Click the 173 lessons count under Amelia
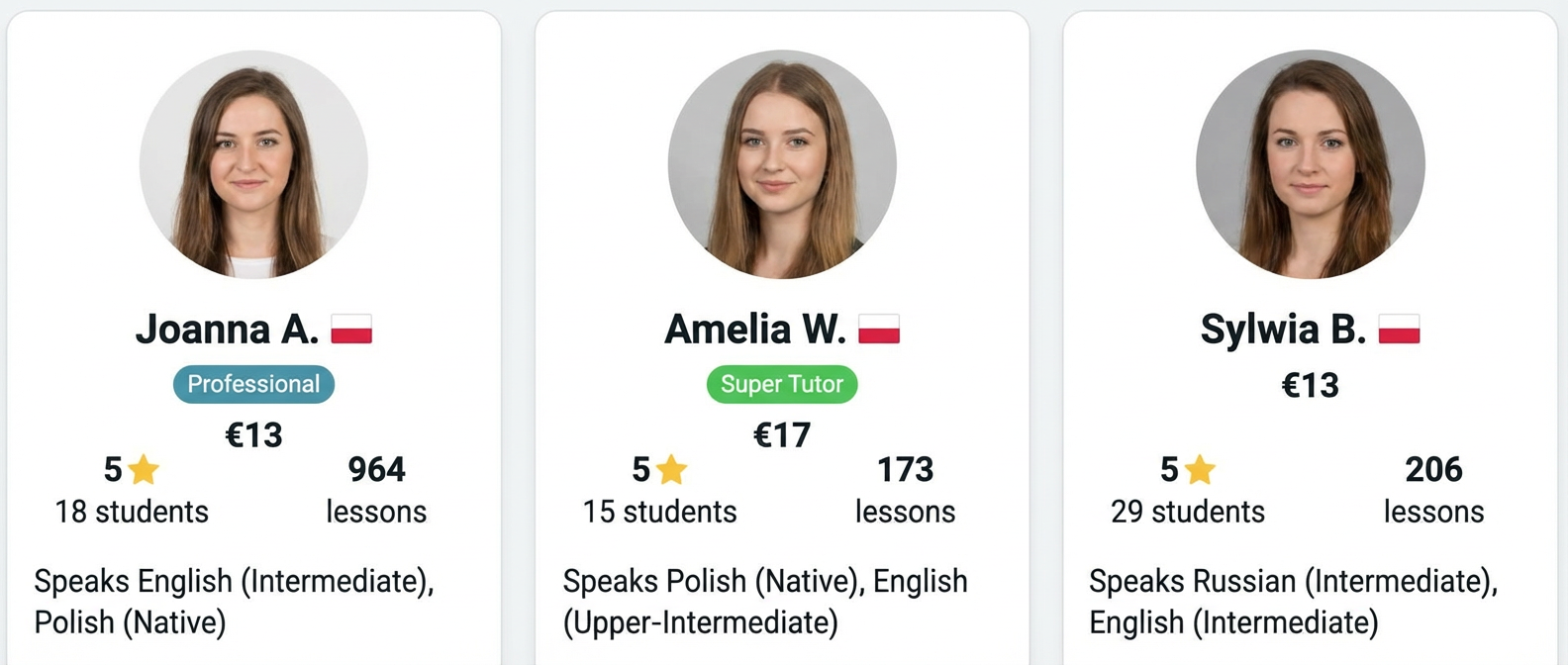1568x665 pixels. pos(905,470)
